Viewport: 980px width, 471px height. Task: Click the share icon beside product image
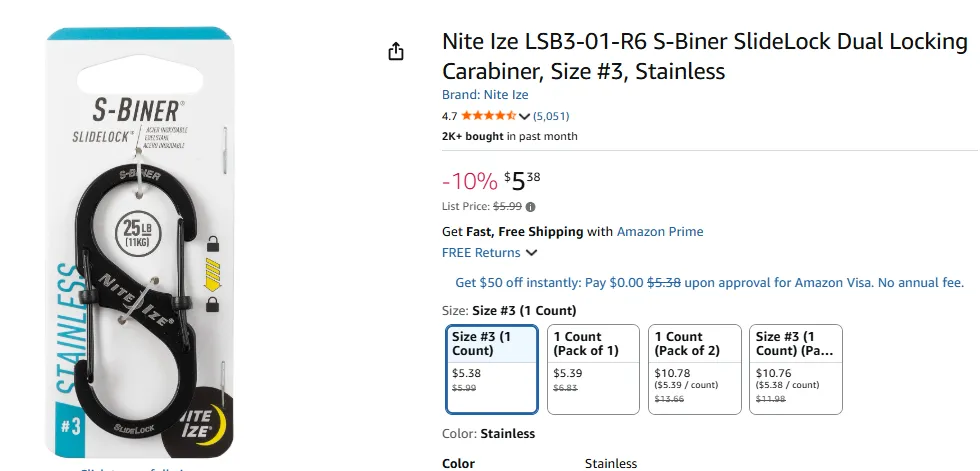click(396, 51)
